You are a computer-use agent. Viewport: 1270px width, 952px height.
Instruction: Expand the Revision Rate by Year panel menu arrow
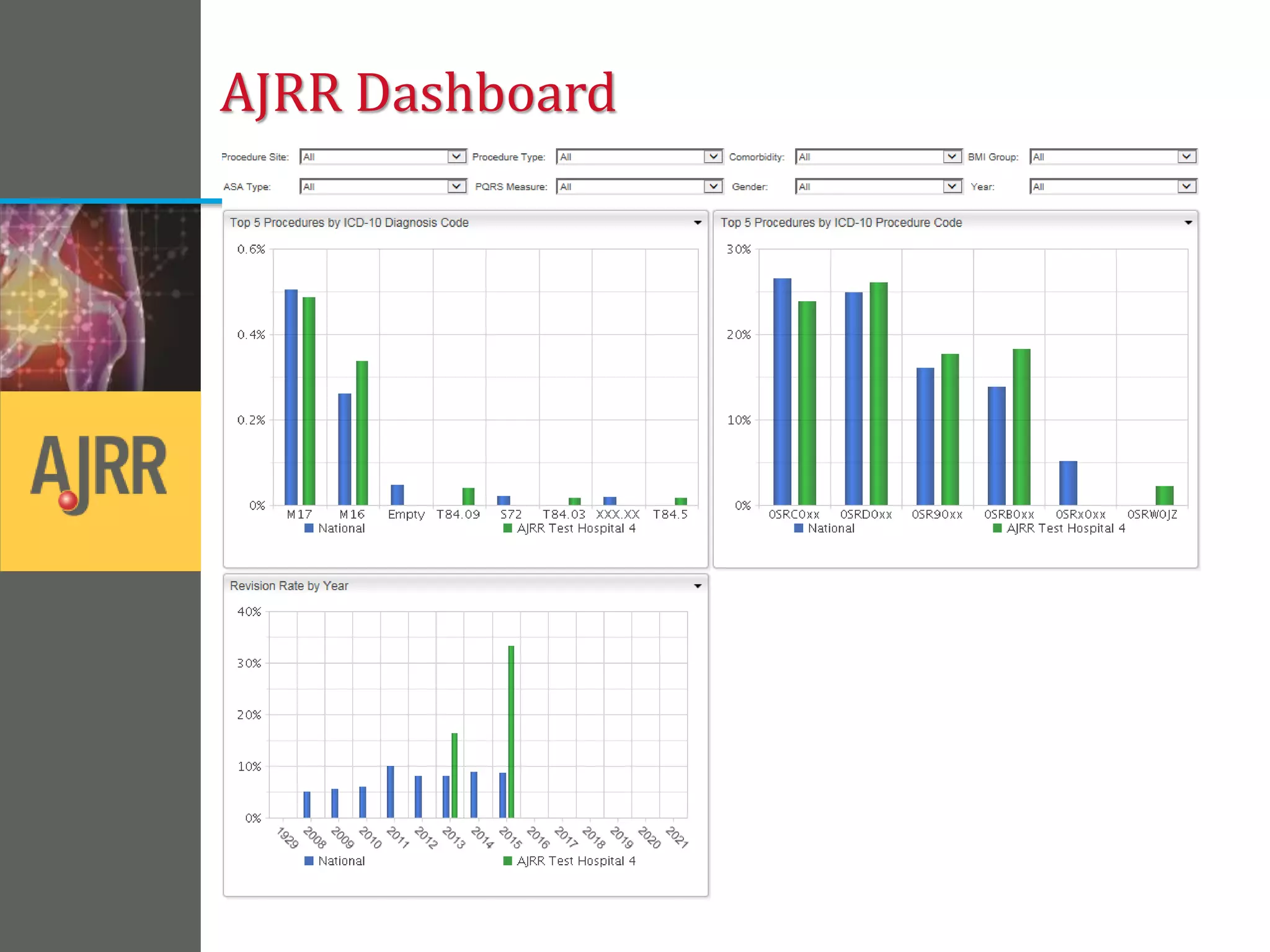point(697,586)
